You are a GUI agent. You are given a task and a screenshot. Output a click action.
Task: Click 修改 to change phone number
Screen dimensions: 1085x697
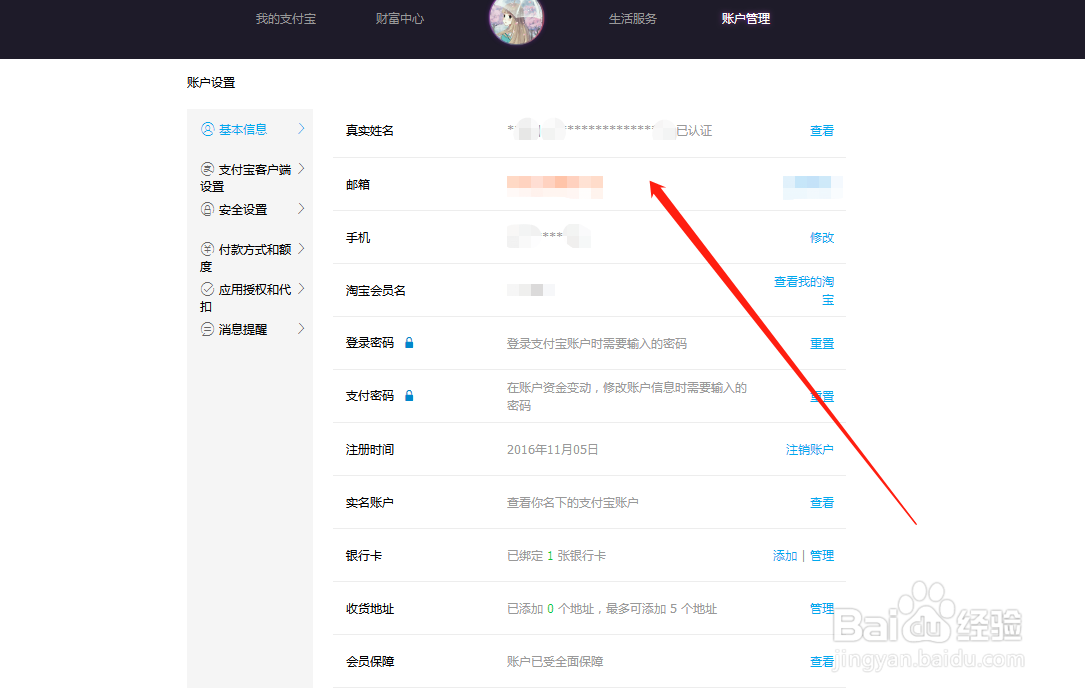tap(821, 237)
